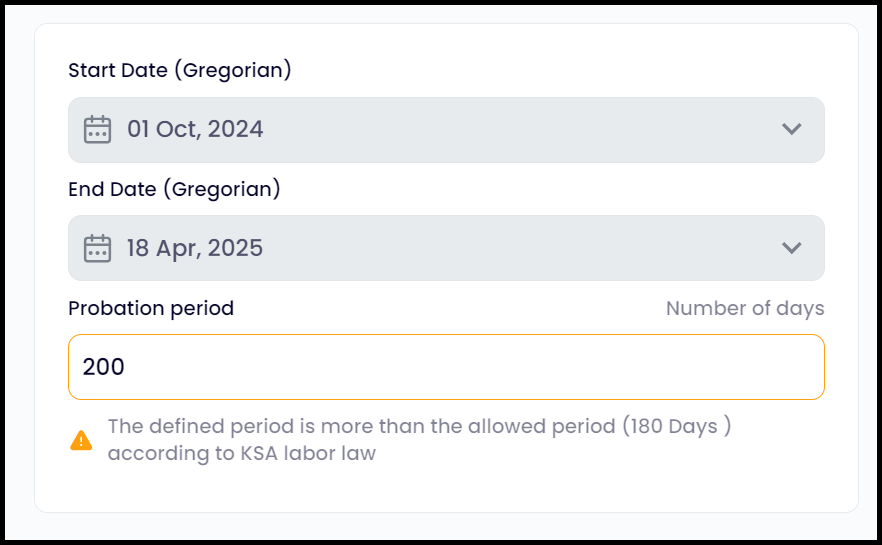
Task: Click "according to KSA labor law" text
Action: click(241, 453)
